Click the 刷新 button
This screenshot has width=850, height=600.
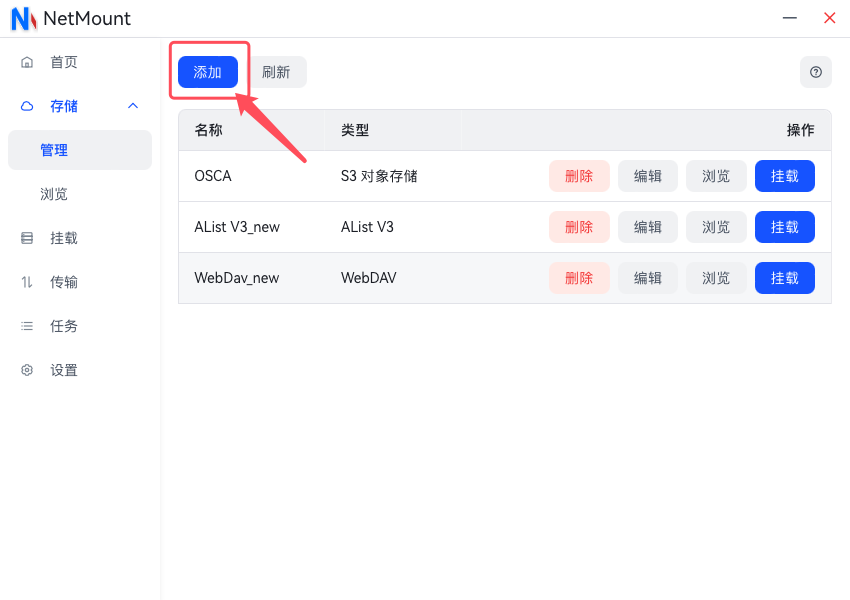tap(276, 72)
